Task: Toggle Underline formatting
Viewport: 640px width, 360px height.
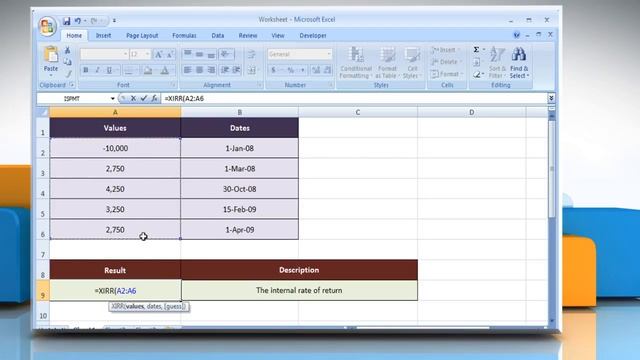Action: click(x=109, y=71)
